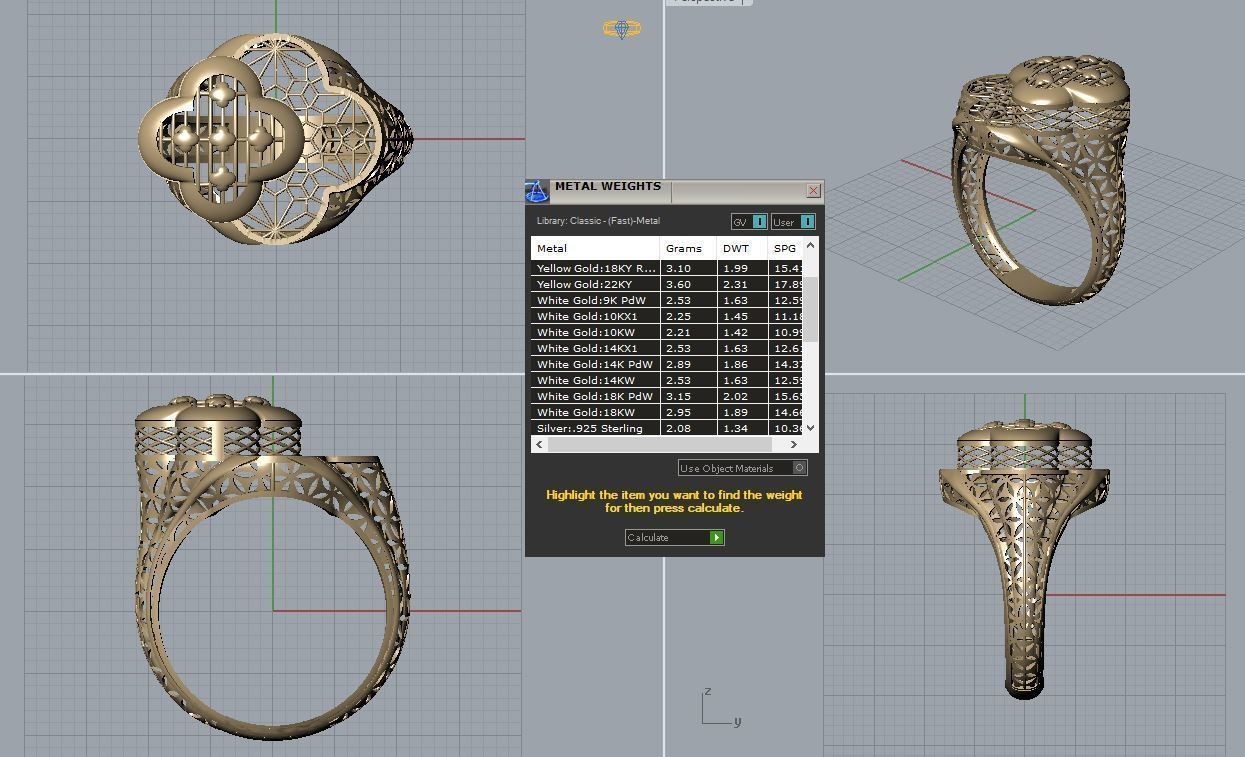Click grams value 2.08 for Sterling silver
Screen dimensions: 1245x757
point(678,428)
